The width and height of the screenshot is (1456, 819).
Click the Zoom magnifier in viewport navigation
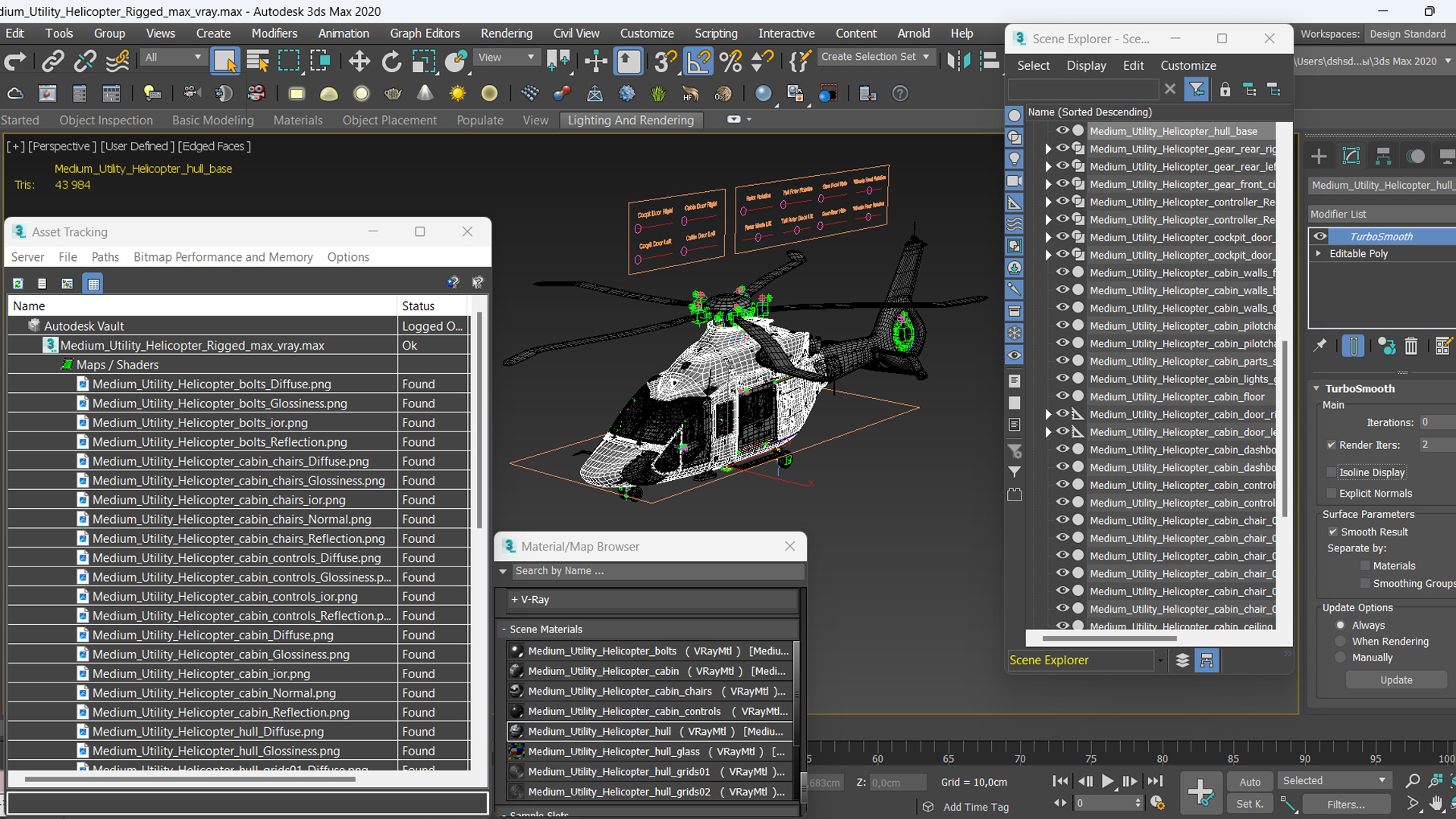(1412, 780)
